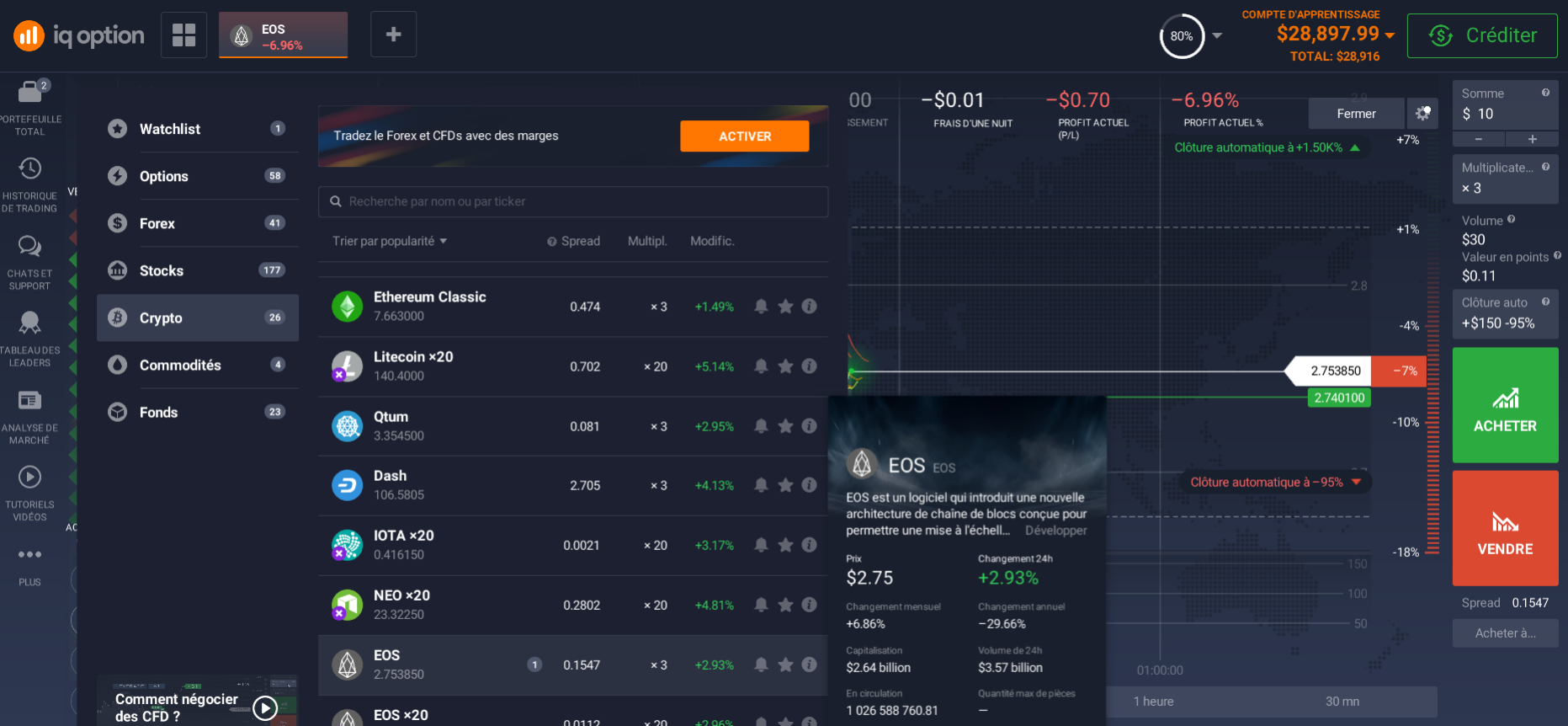Set alert bell for NEO x20

pyautogui.click(x=761, y=605)
